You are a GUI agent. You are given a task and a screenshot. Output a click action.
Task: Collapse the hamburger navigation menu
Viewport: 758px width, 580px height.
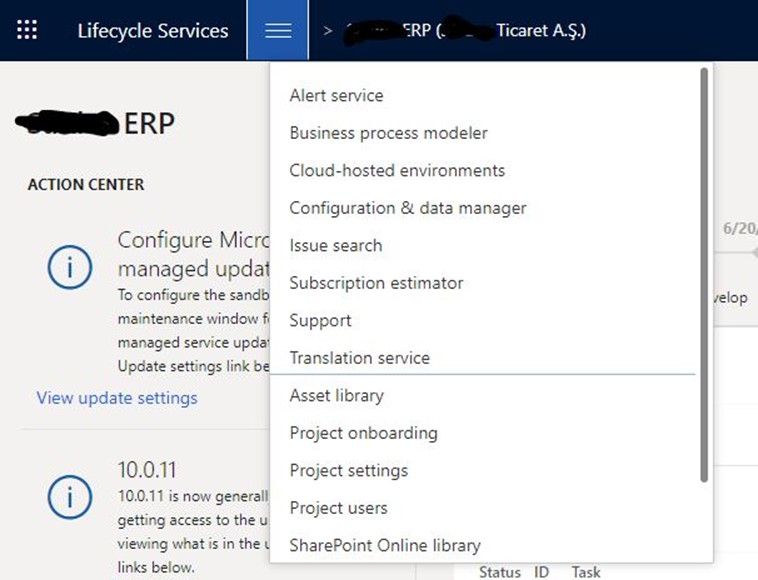coord(278,30)
